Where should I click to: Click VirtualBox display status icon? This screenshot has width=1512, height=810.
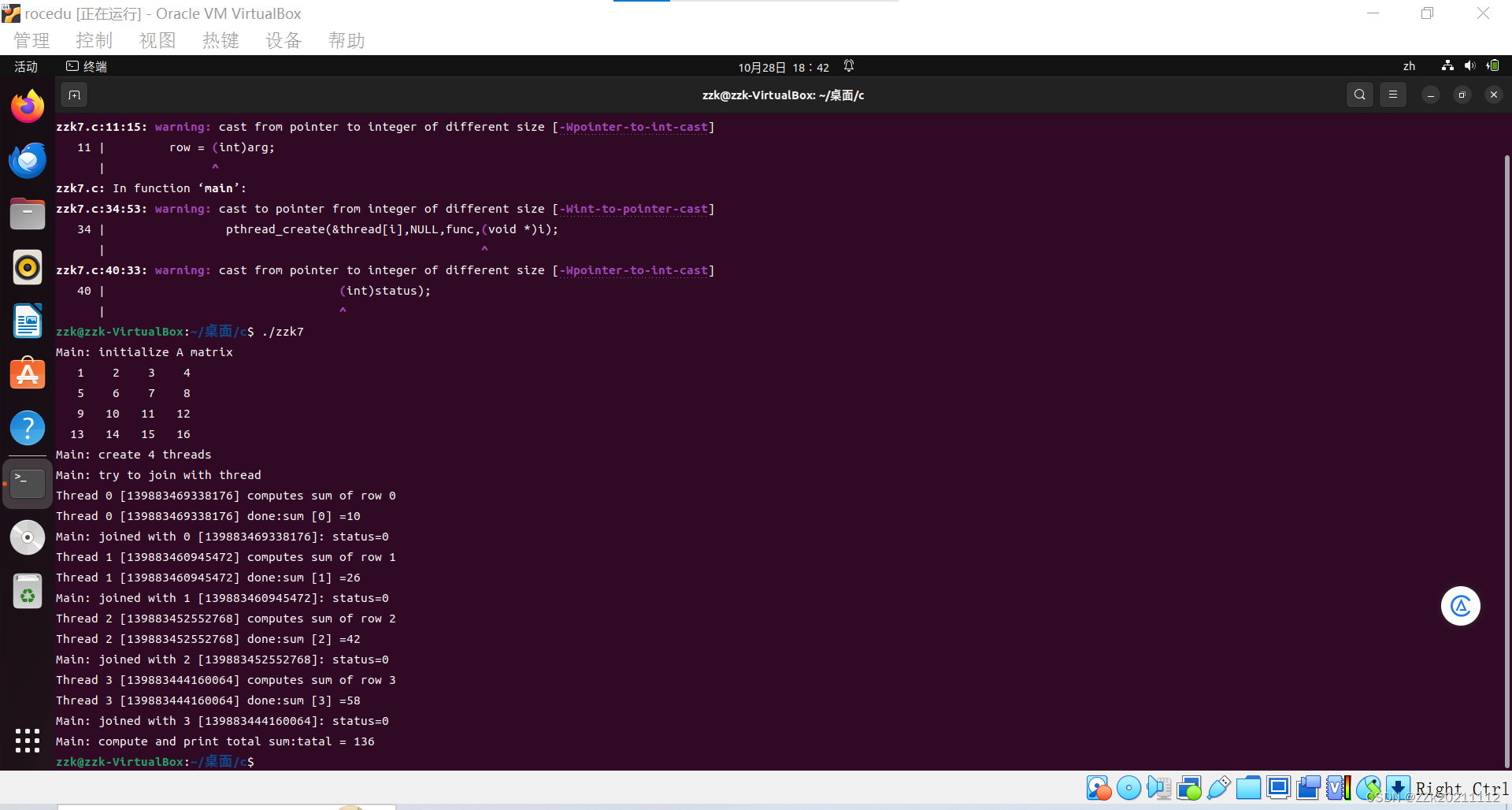tap(1278, 788)
